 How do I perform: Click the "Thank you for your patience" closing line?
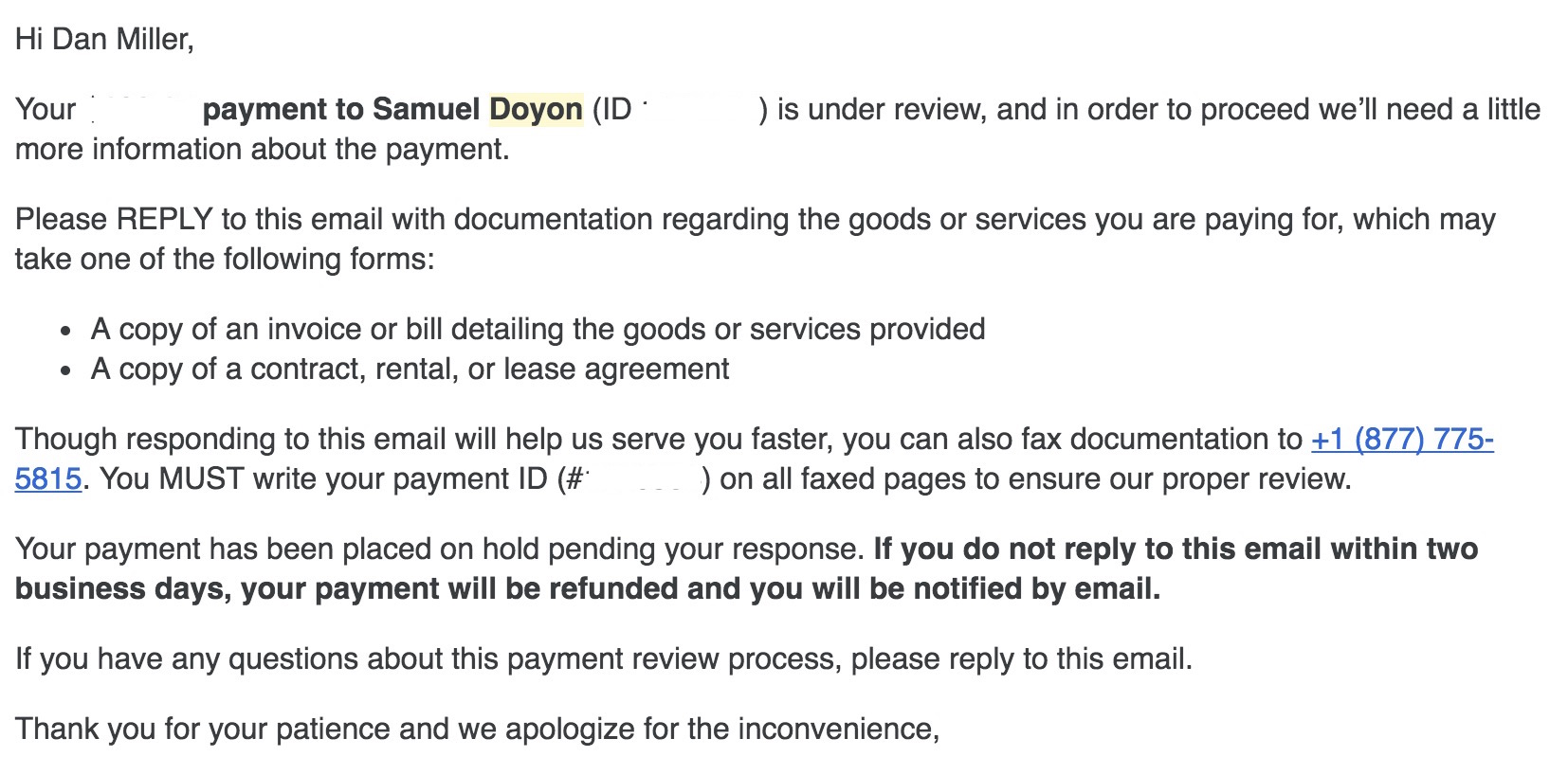(477, 730)
